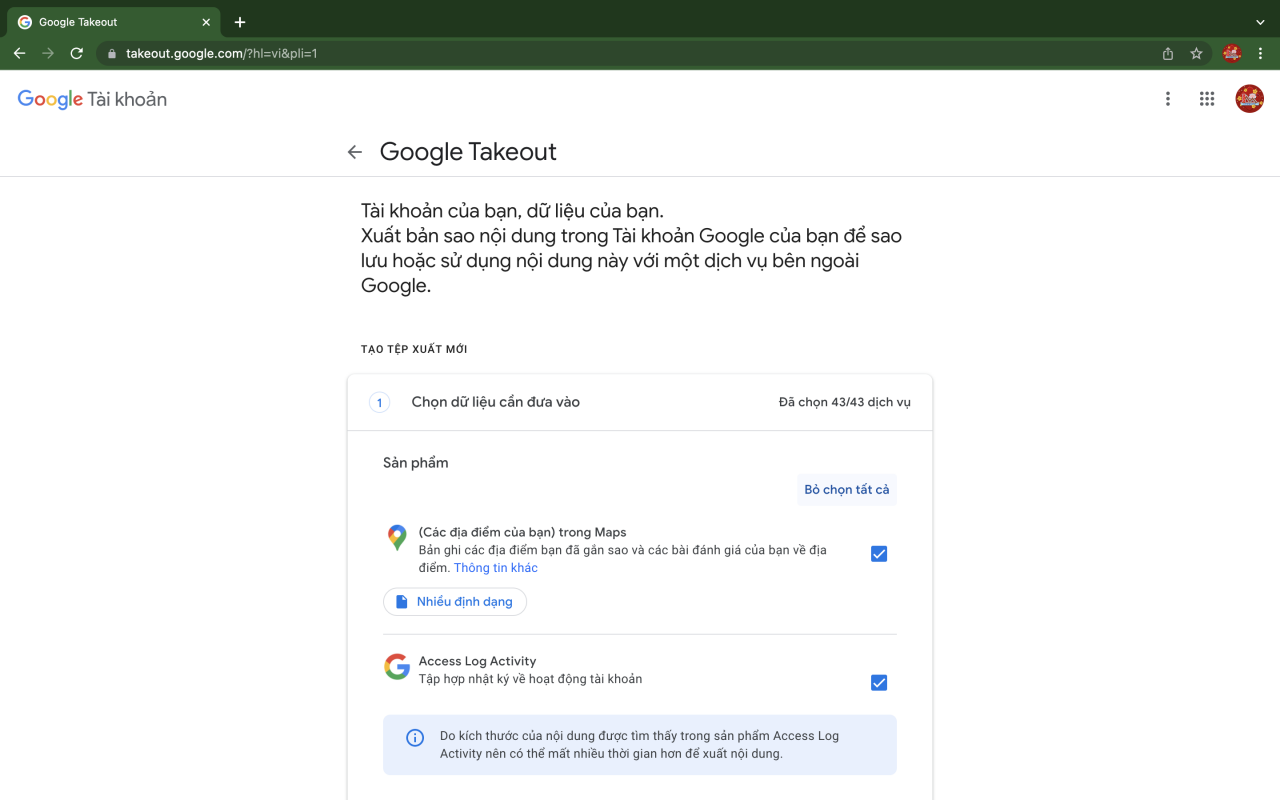Click the browser back arrow

pyautogui.click(x=19, y=53)
